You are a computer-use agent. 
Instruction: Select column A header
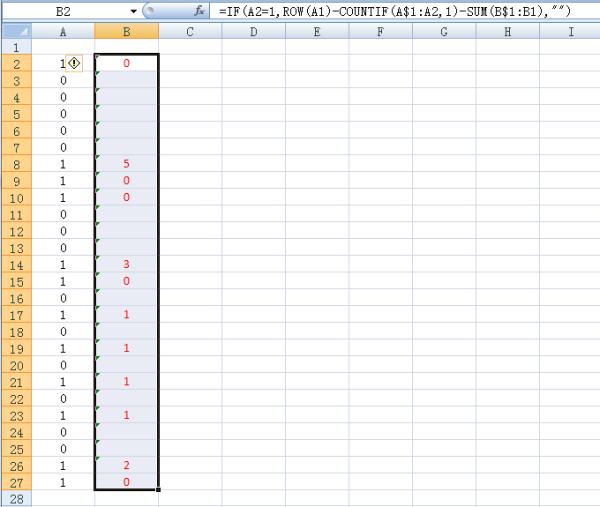63,31
